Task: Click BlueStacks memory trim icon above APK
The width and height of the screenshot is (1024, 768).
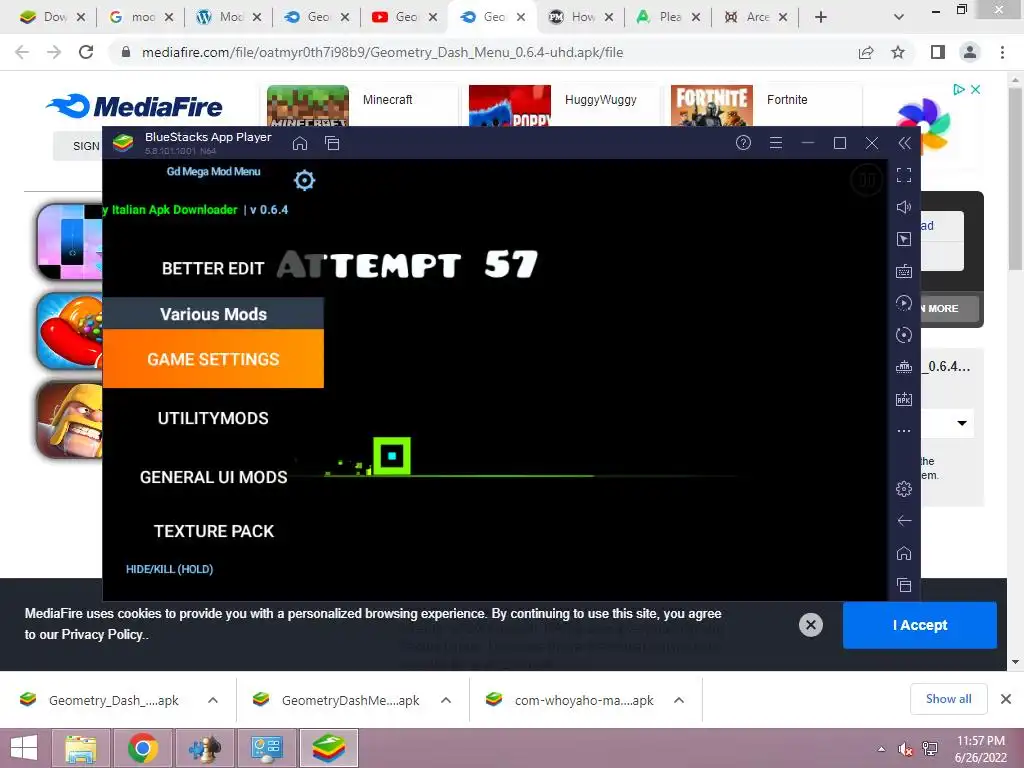Action: click(x=904, y=367)
